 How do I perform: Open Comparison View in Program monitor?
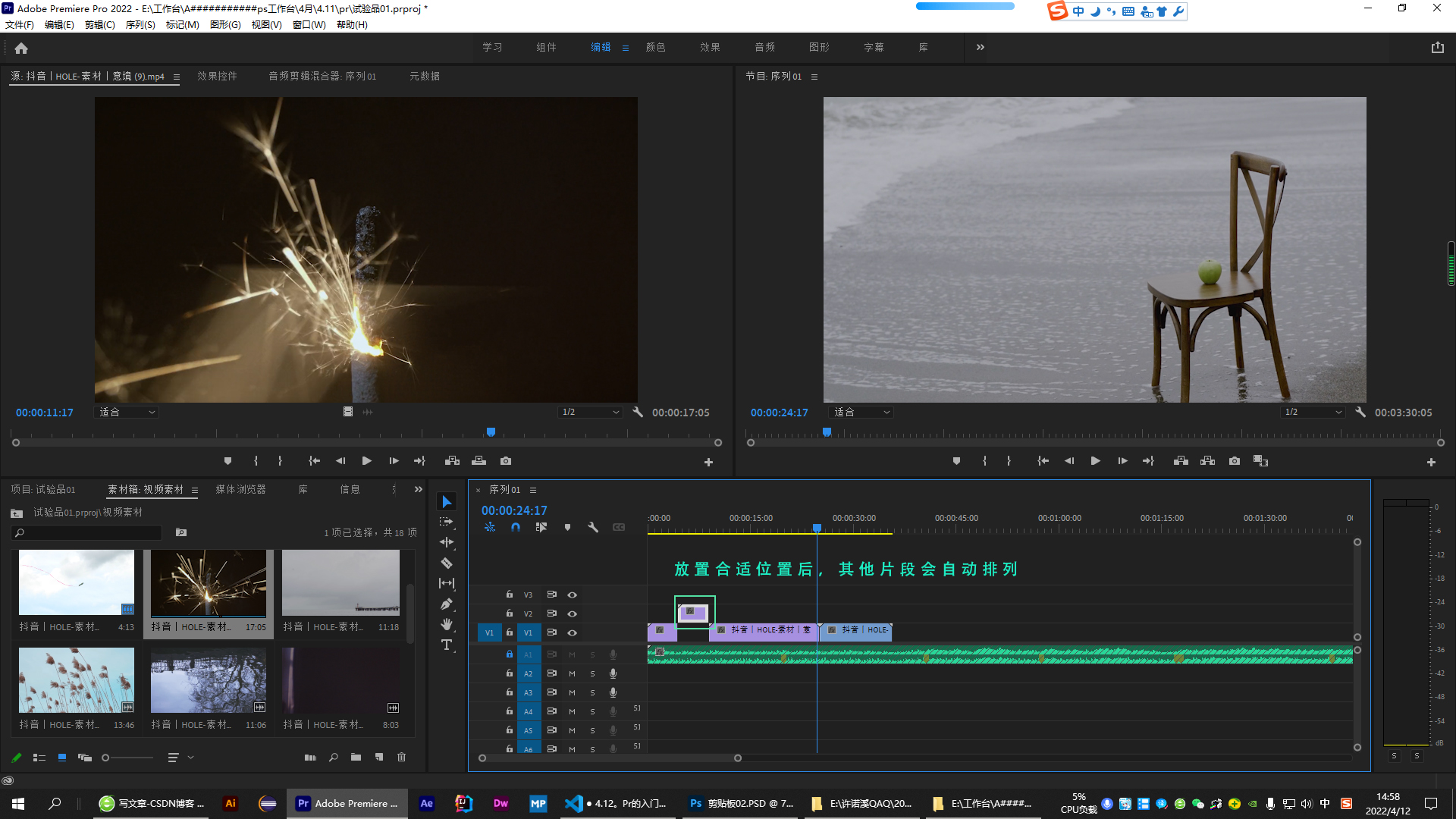point(1260,460)
